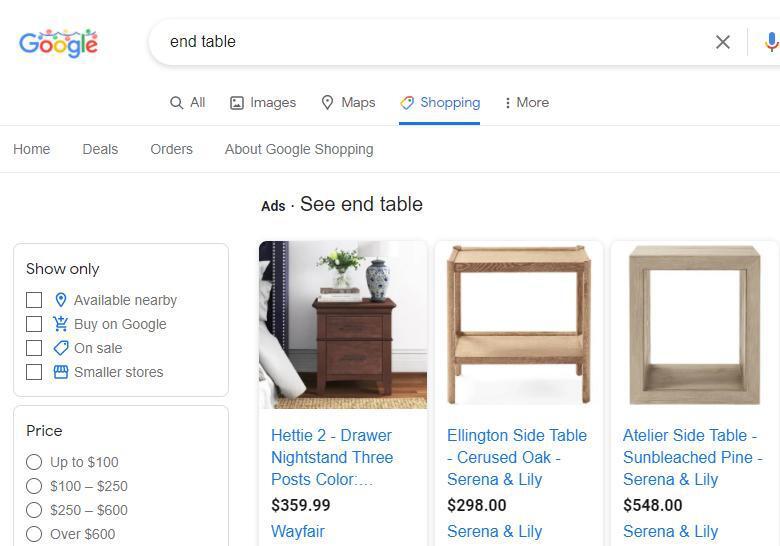The image size is (780, 546).
Task: Go to About Google Shopping
Action: pos(299,149)
